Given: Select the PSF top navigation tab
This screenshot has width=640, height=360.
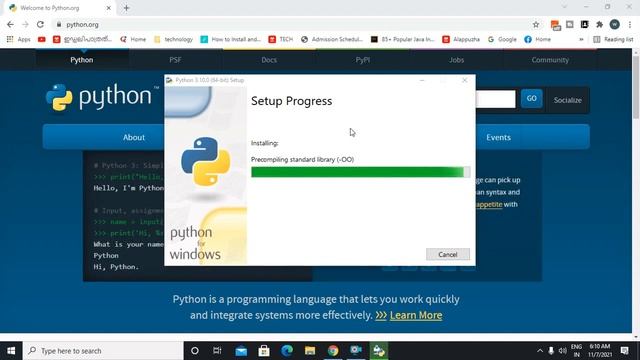Looking at the screenshot, I should pos(176,60).
